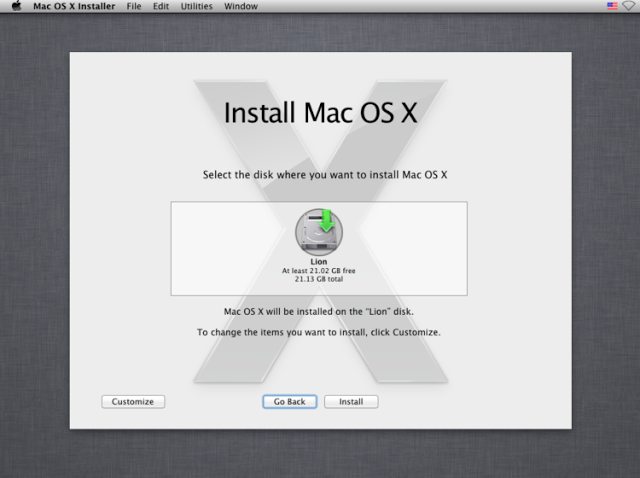Click the "Select the disk" instruction text
Screen dimensions: 640x478
tap(325, 174)
